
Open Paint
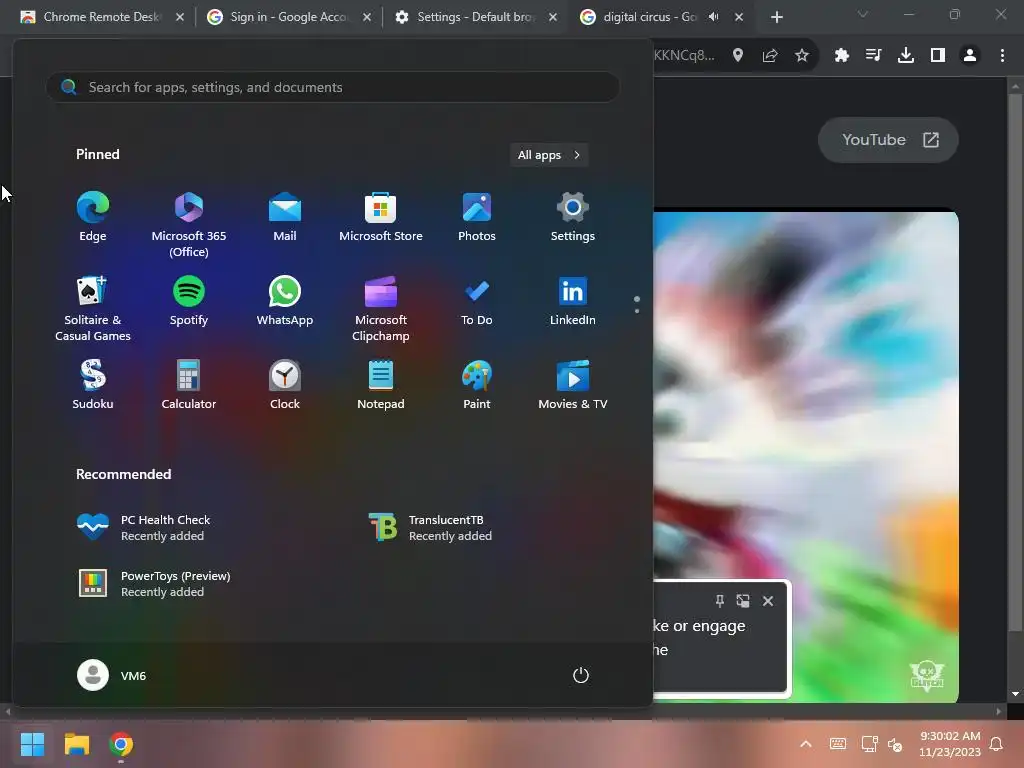(x=477, y=385)
